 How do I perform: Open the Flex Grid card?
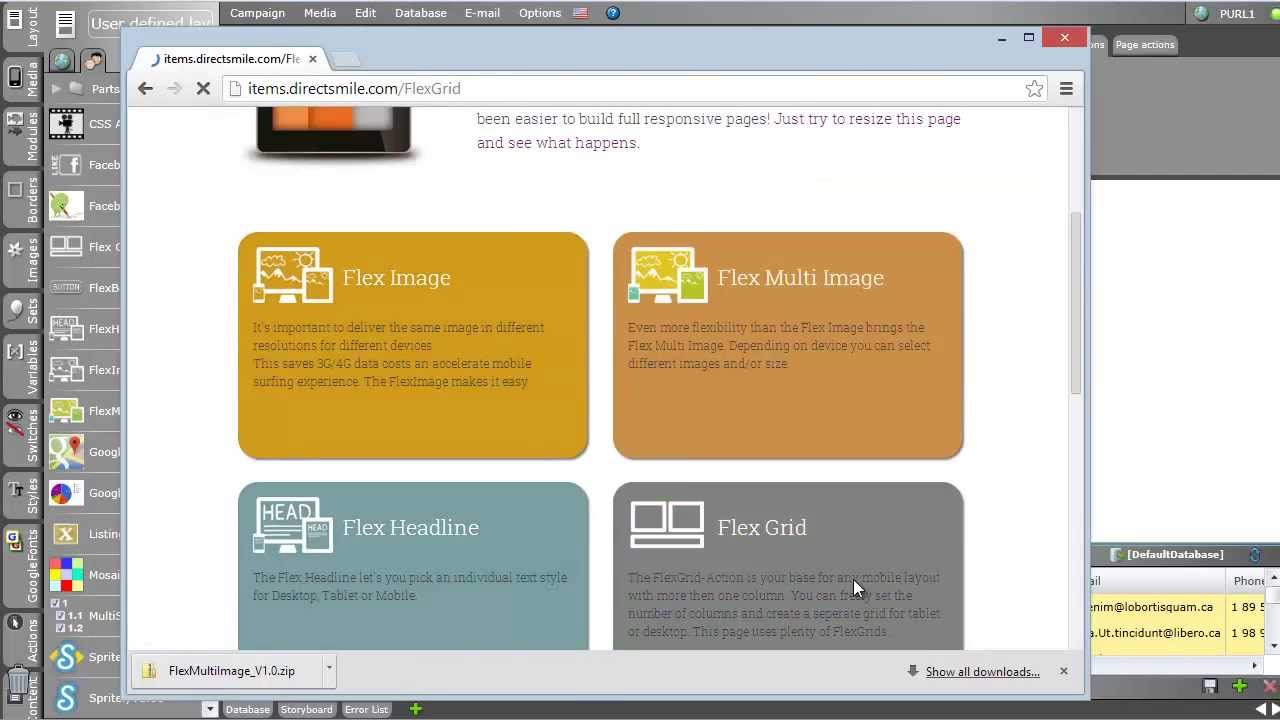(x=788, y=566)
